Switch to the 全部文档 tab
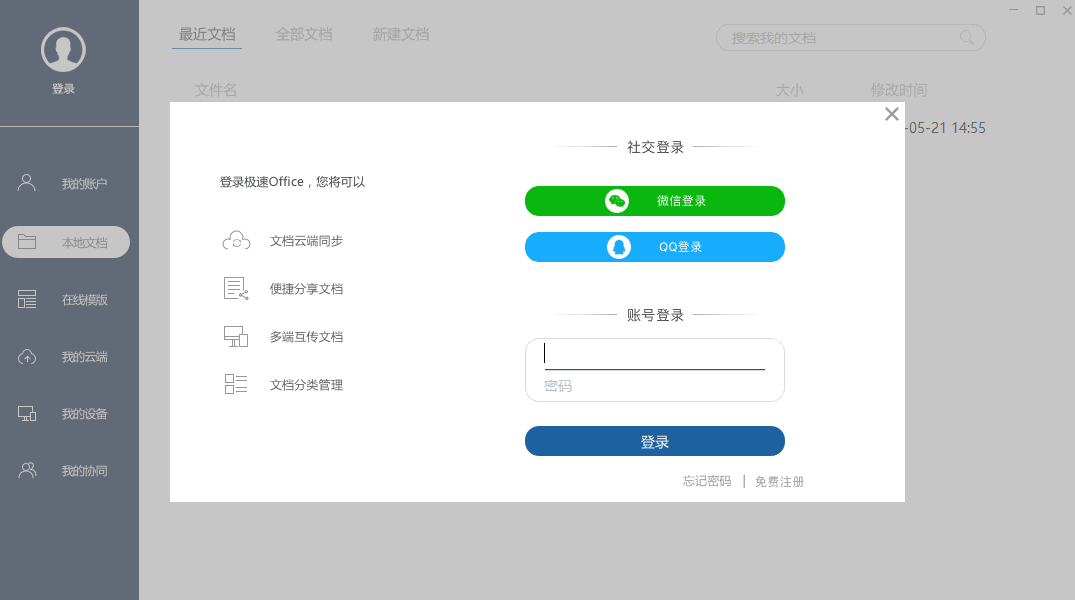The width and height of the screenshot is (1075, 600). click(x=304, y=33)
